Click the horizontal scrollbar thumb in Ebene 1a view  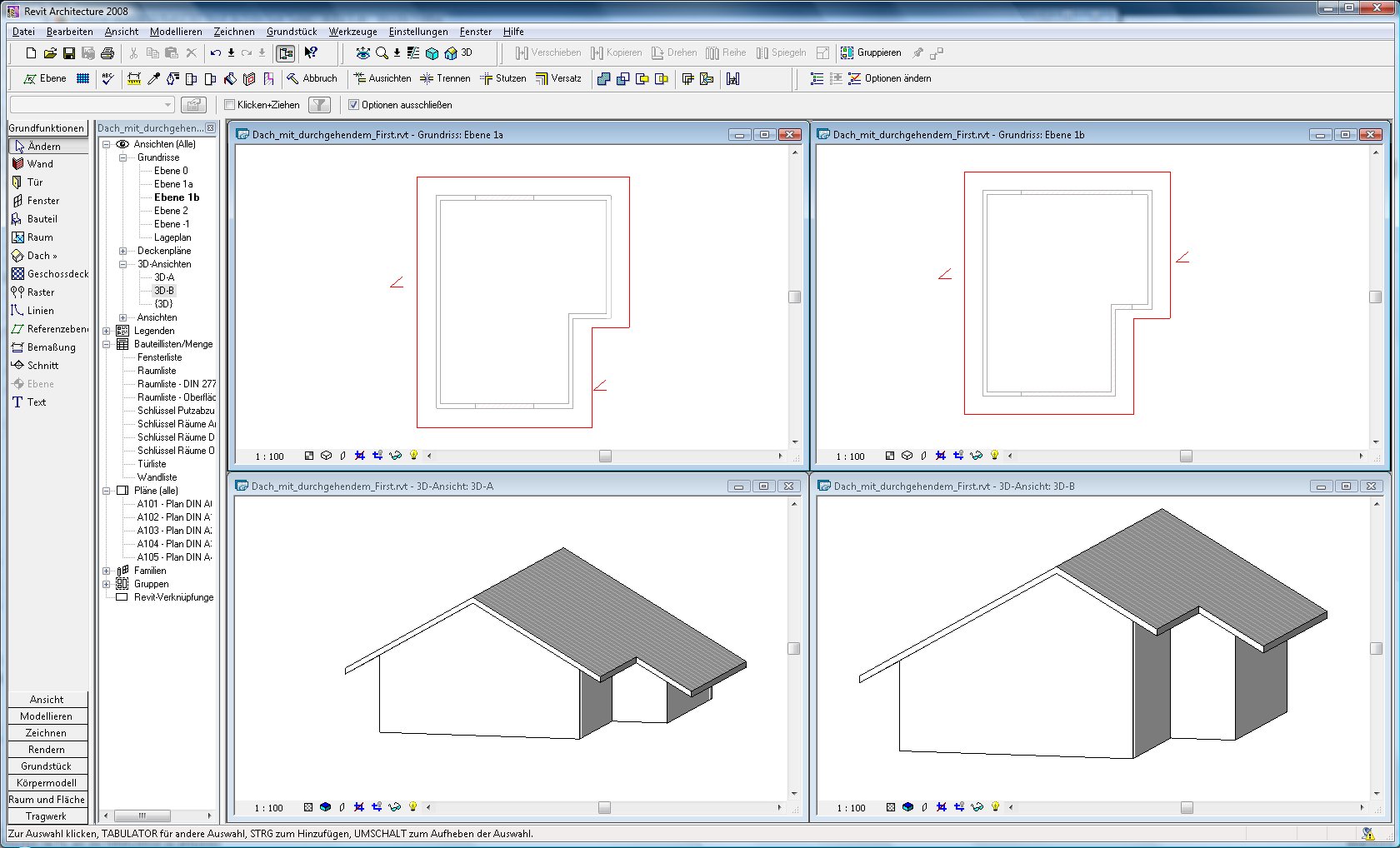pos(605,456)
